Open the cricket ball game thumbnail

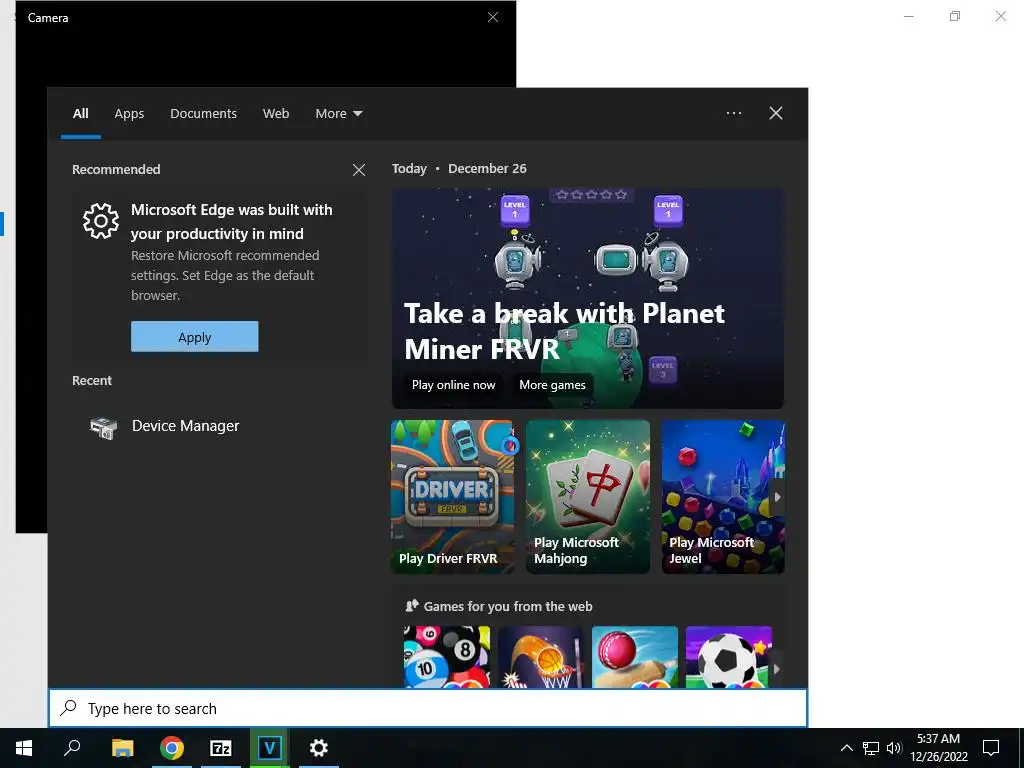635,657
